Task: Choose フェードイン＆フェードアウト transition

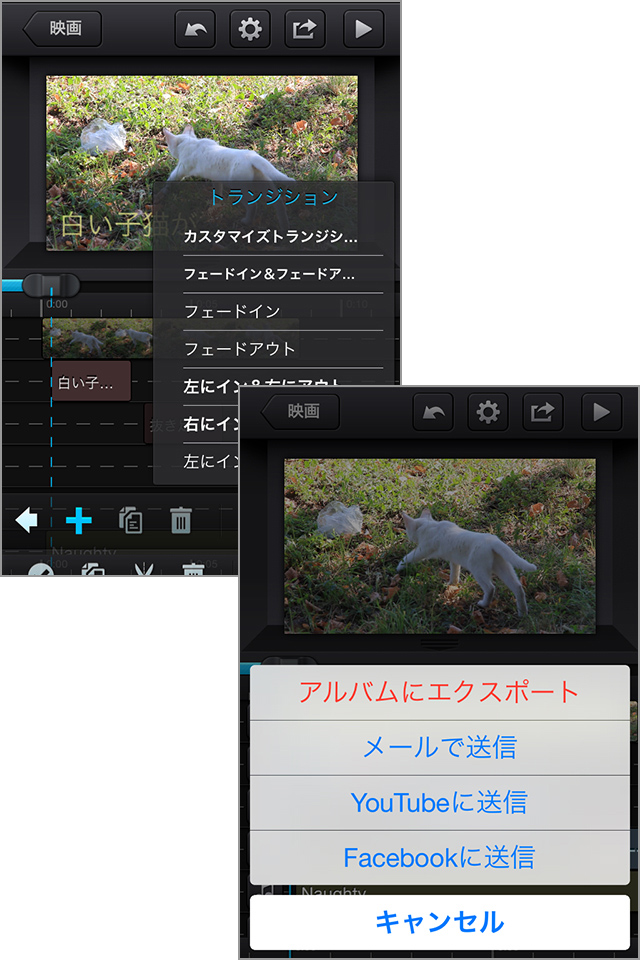Action: pos(270,274)
